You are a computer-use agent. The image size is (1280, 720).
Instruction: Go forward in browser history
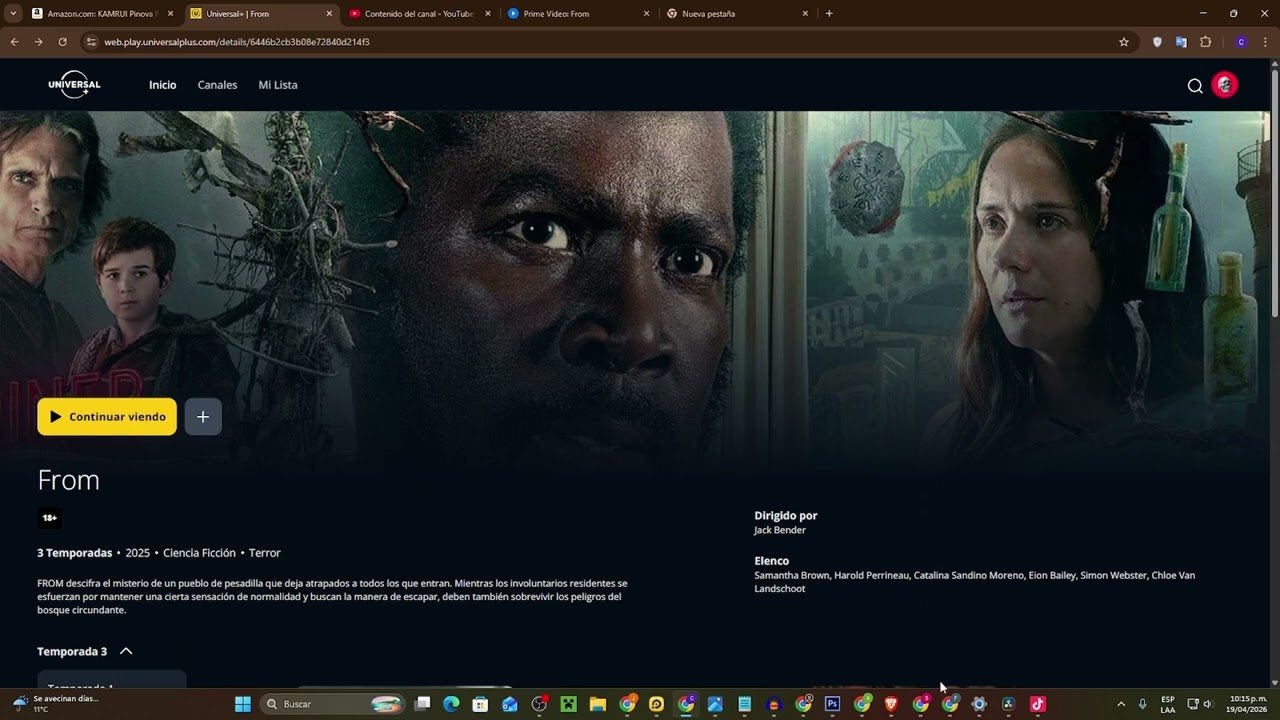(x=38, y=42)
